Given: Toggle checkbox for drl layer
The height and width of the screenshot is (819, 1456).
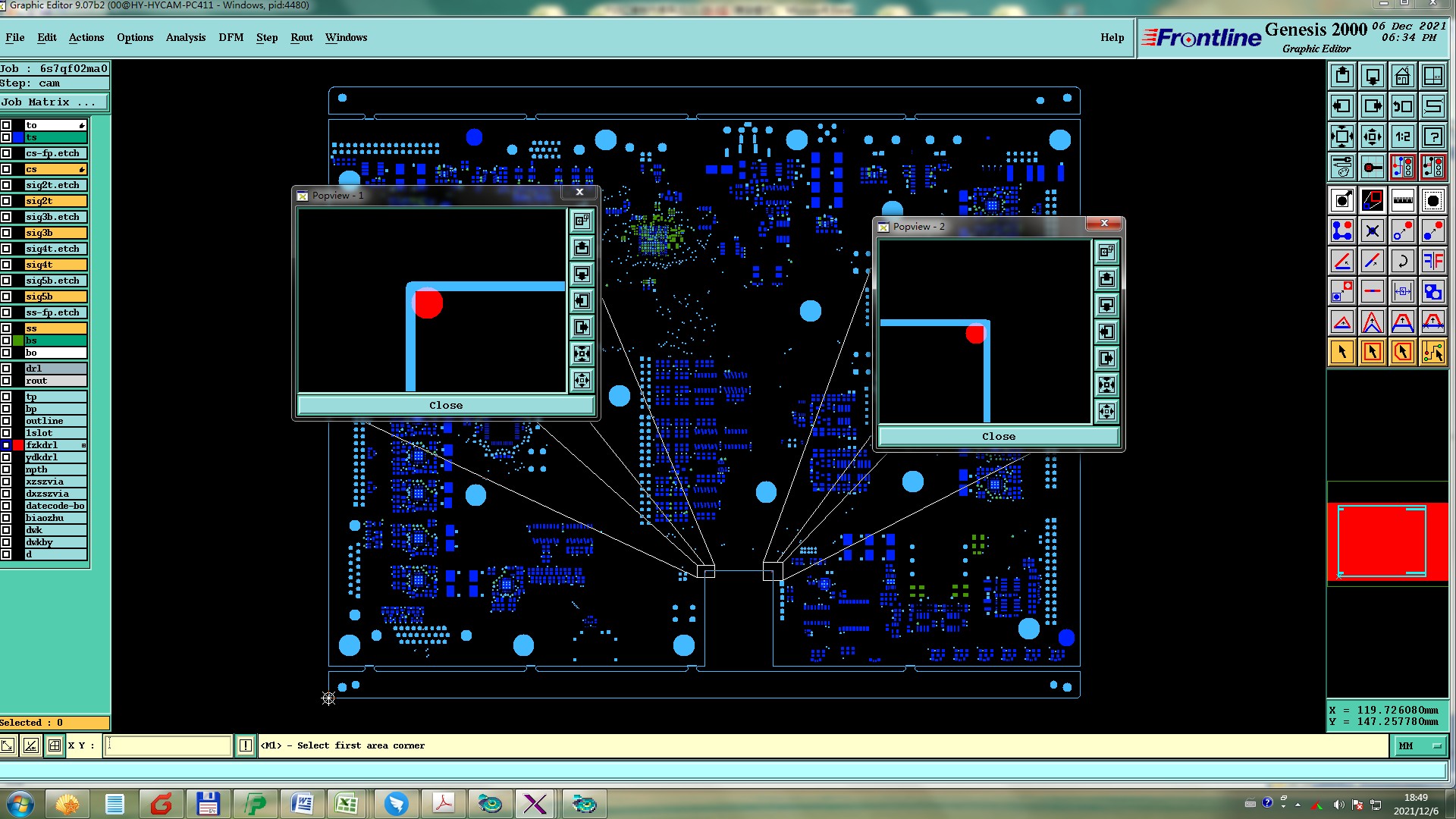Looking at the screenshot, I should (6, 369).
